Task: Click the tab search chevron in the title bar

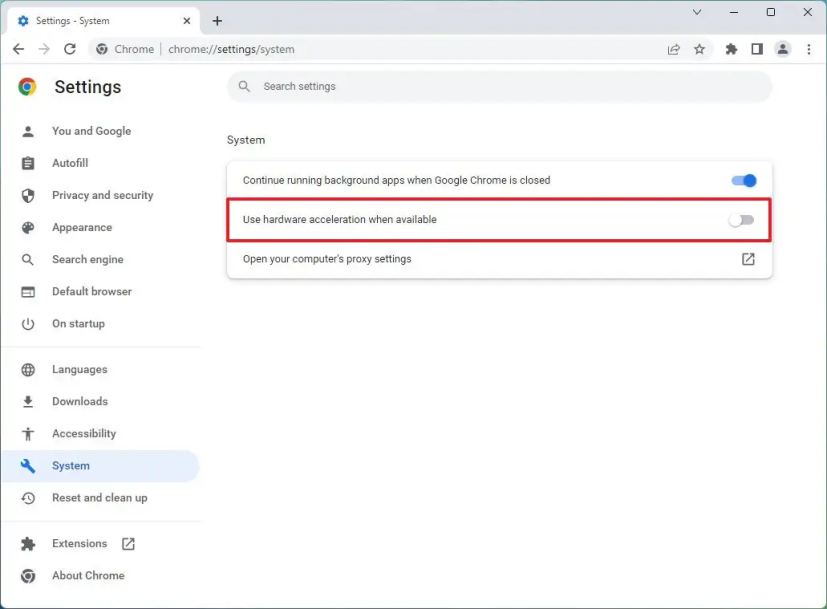Action: [x=697, y=12]
